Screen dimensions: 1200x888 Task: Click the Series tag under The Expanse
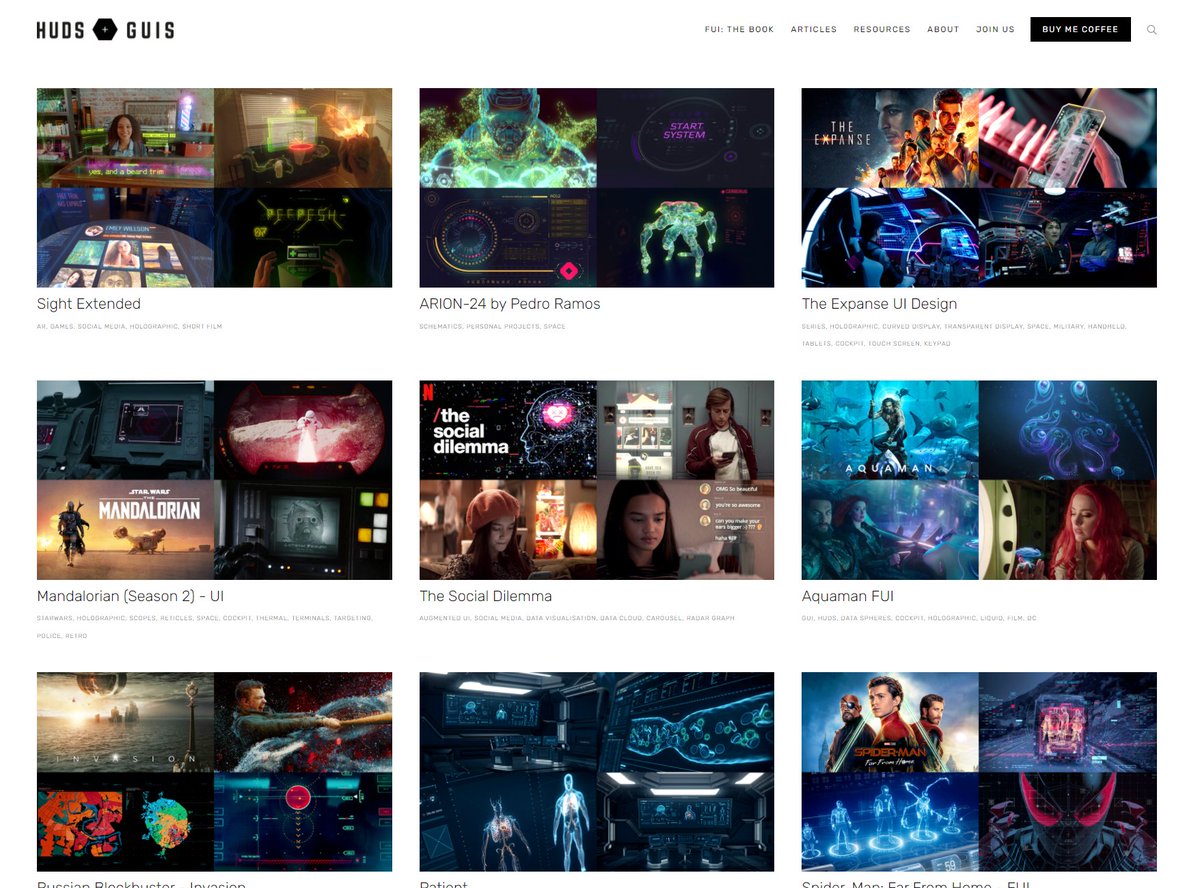(814, 326)
